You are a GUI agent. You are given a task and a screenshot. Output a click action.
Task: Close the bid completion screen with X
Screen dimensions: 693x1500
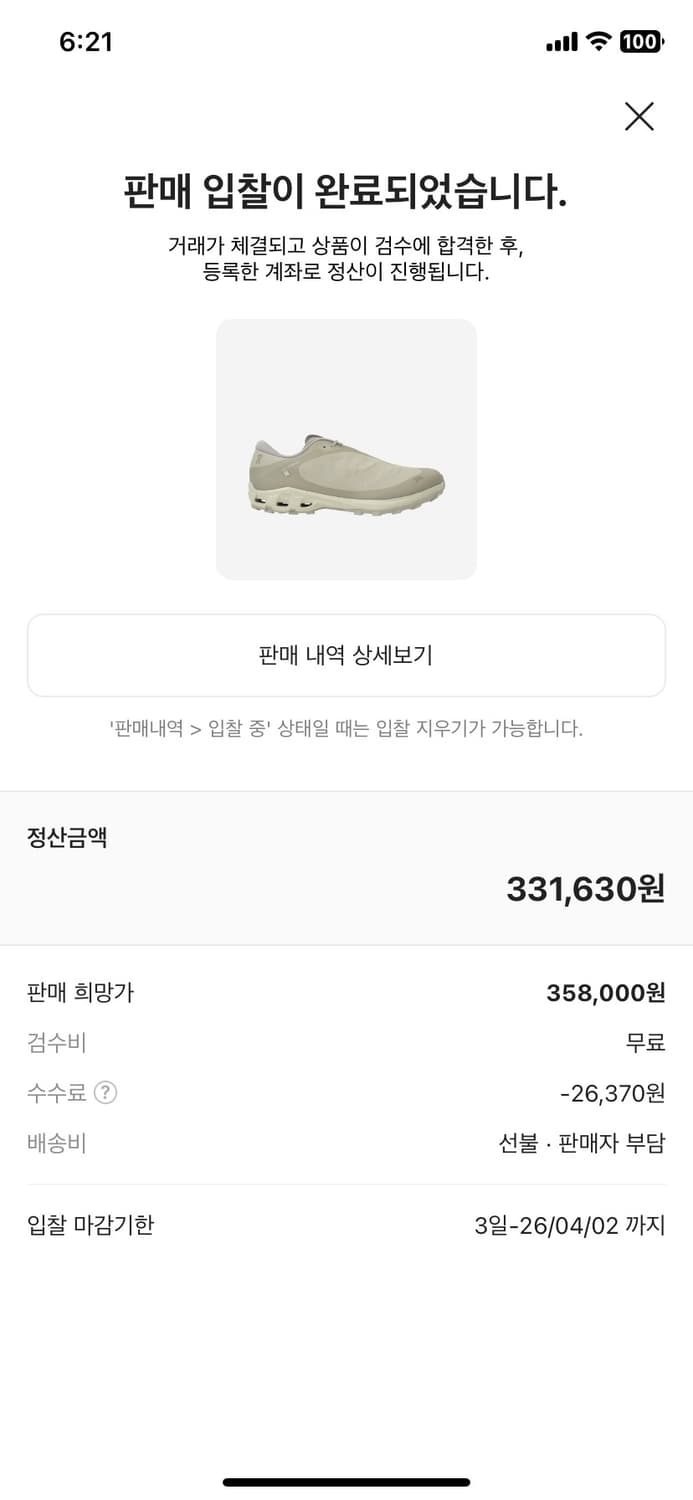(x=639, y=116)
